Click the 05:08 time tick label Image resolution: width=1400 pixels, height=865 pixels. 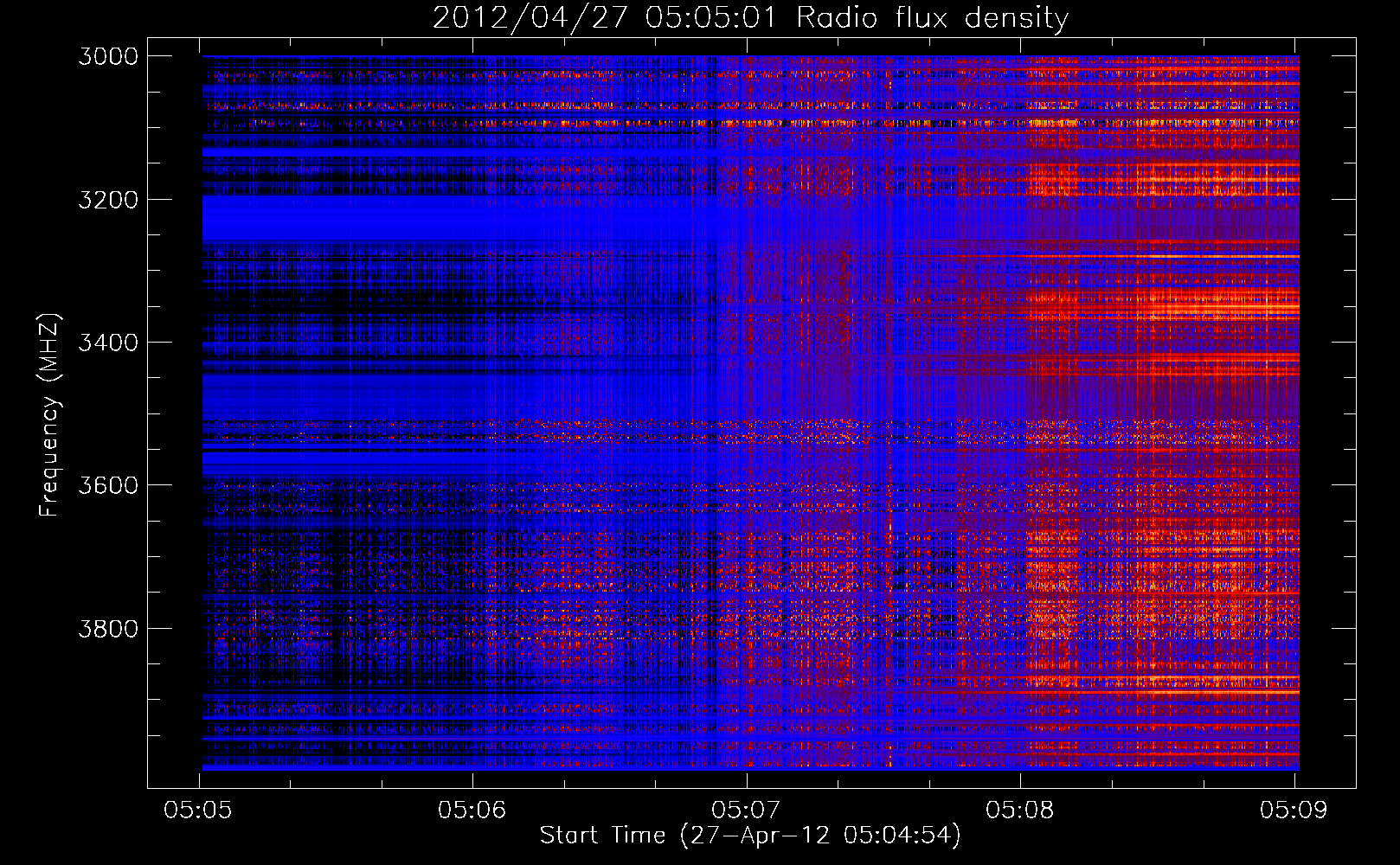coord(1019,810)
